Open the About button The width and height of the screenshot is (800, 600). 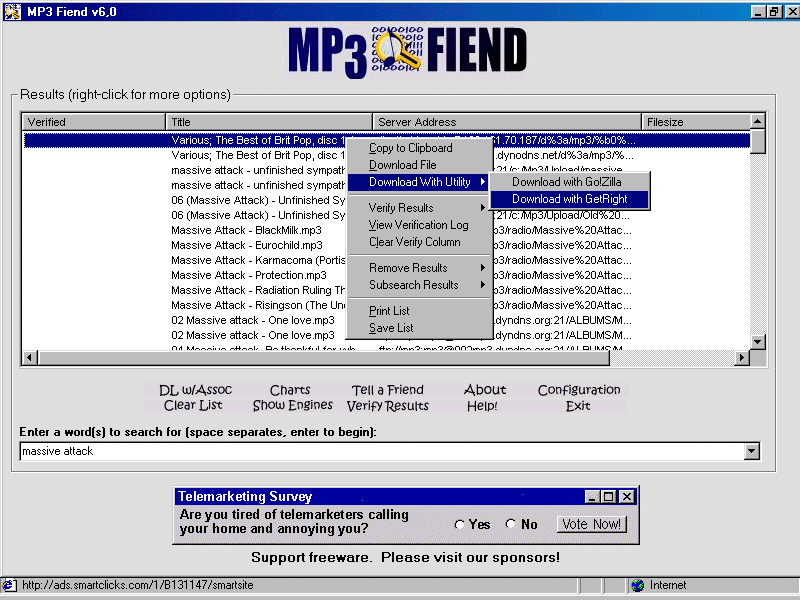[x=485, y=390]
